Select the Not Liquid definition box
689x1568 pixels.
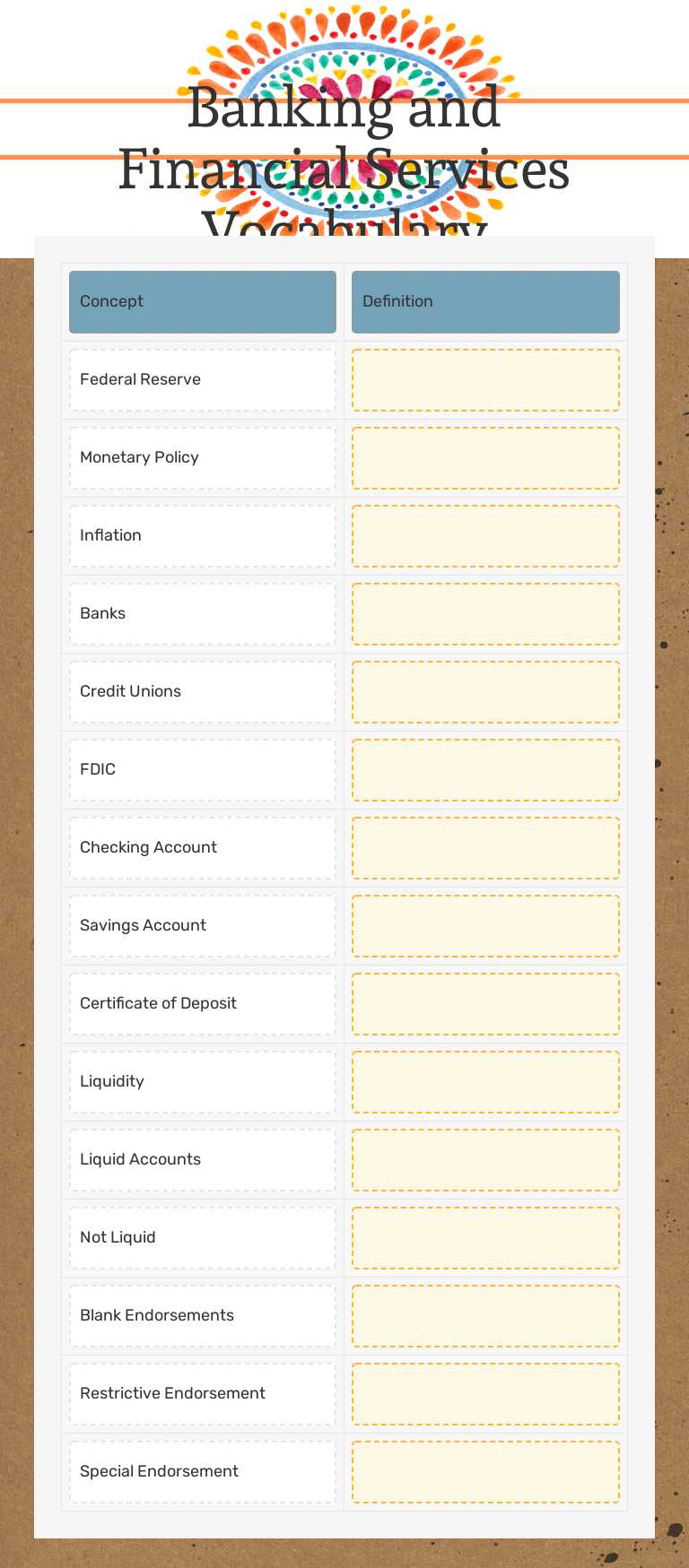pyautogui.click(x=485, y=1238)
